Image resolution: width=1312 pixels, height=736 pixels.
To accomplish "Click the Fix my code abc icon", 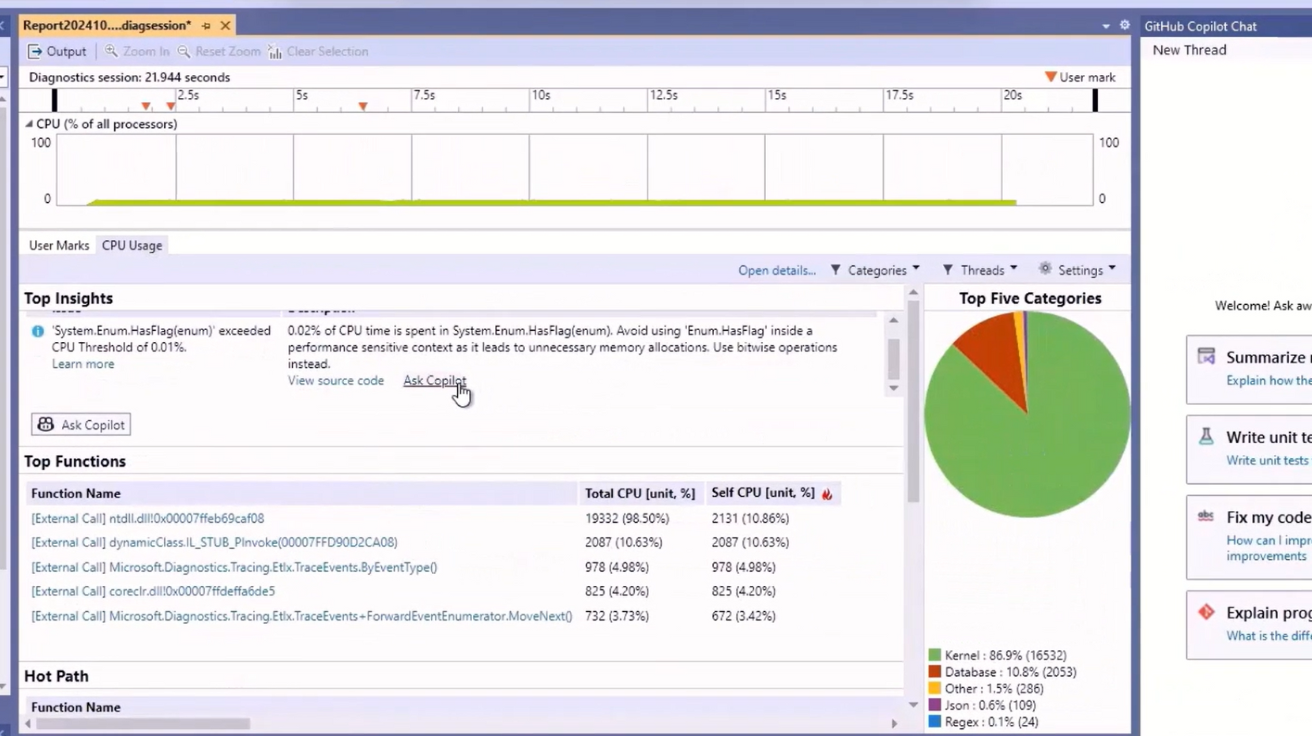I will coord(1206,517).
